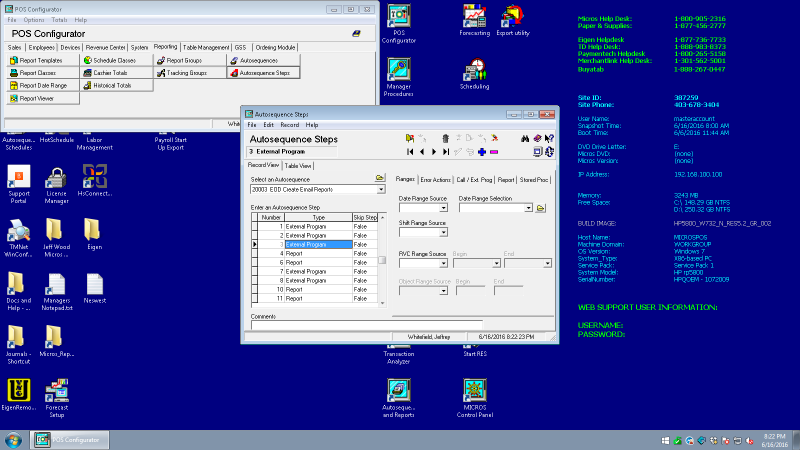Click the question-mark pointer help icon
Image resolution: width=800 pixels, height=450 pixels.
[x=549, y=138]
